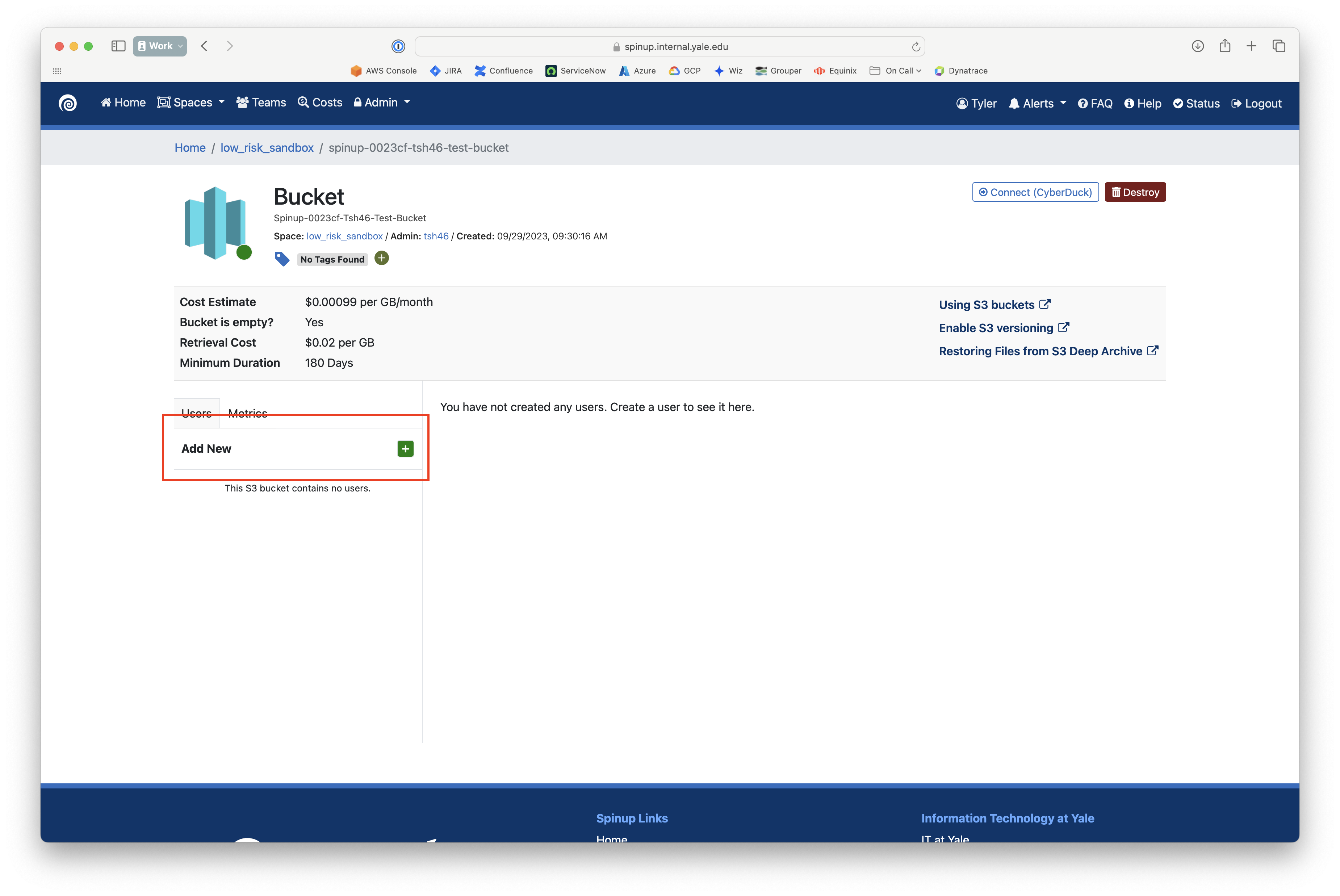Open the ServiceNow bookmark
This screenshot has width=1340, height=896.
[x=575, y=71]
